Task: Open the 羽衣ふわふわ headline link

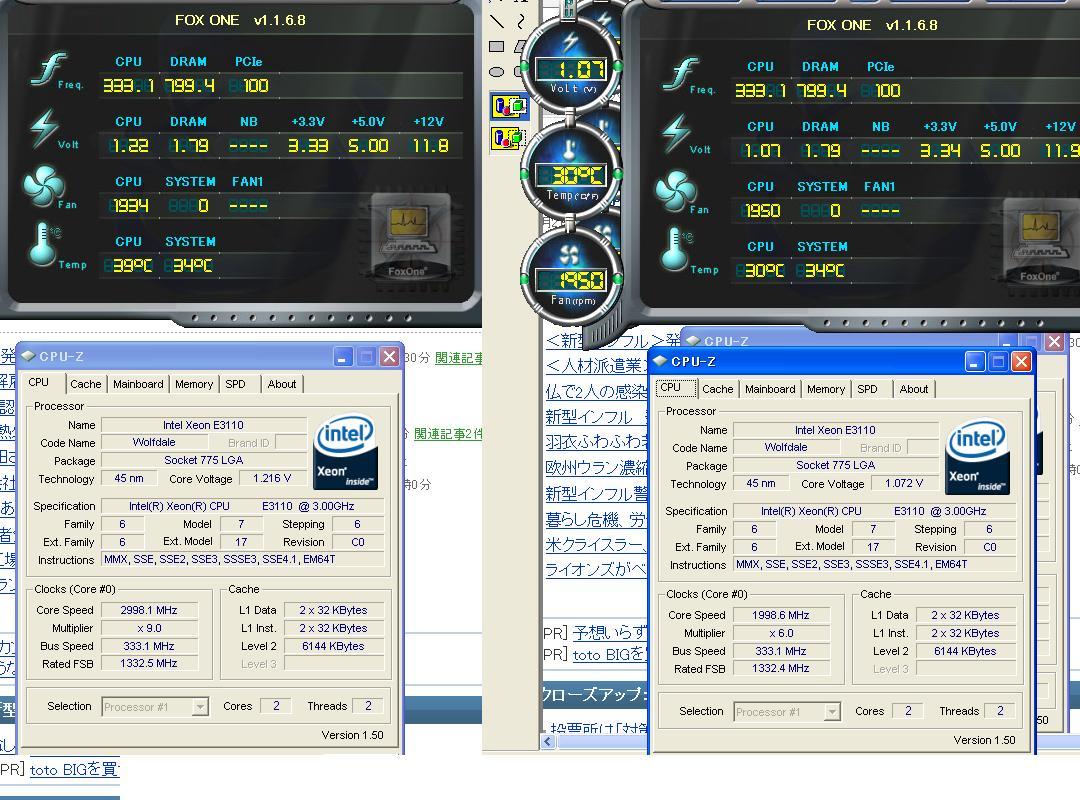Action: pyautogui.click(x=596, y=442)
